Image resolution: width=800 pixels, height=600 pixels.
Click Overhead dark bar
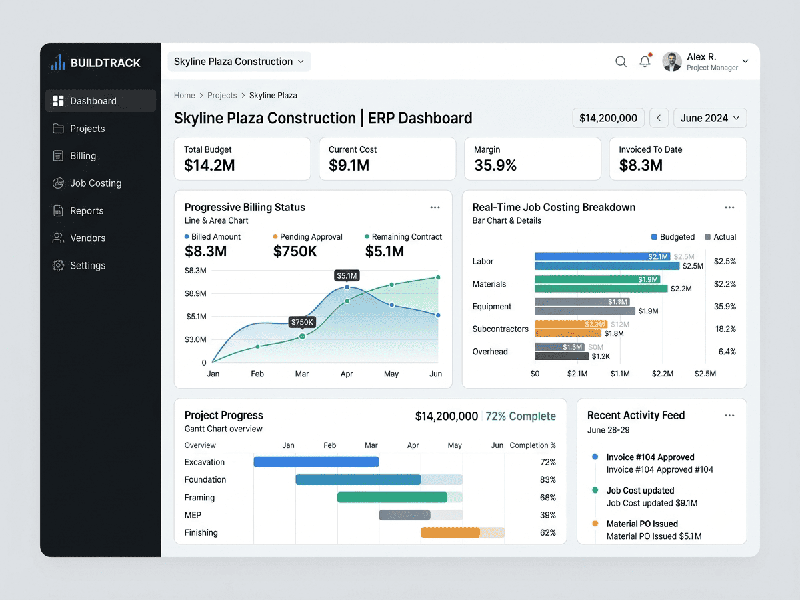(562, 356)
